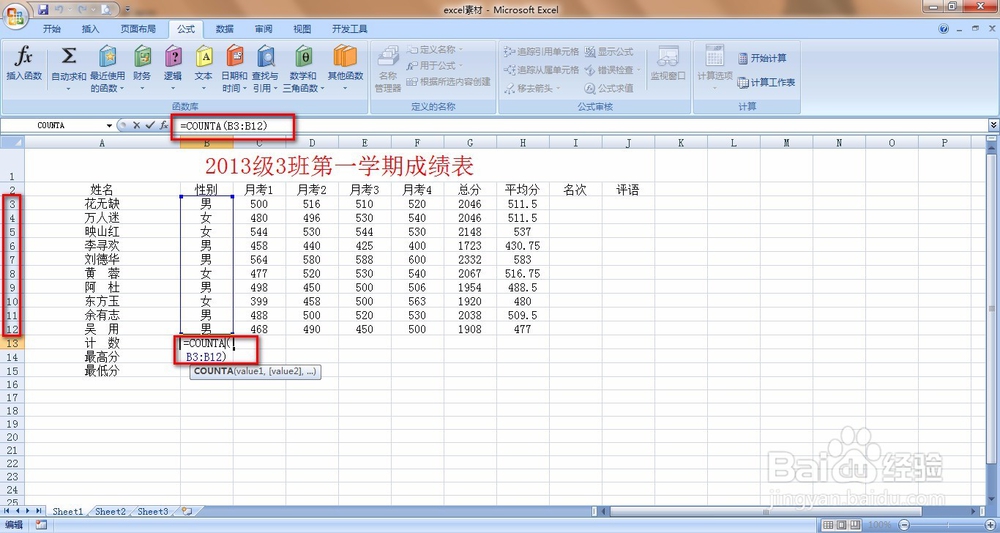This screenshot has height=533, width=1000.
Task: Open 计算选项 dropdown
Action: click(x=715, y=67)
